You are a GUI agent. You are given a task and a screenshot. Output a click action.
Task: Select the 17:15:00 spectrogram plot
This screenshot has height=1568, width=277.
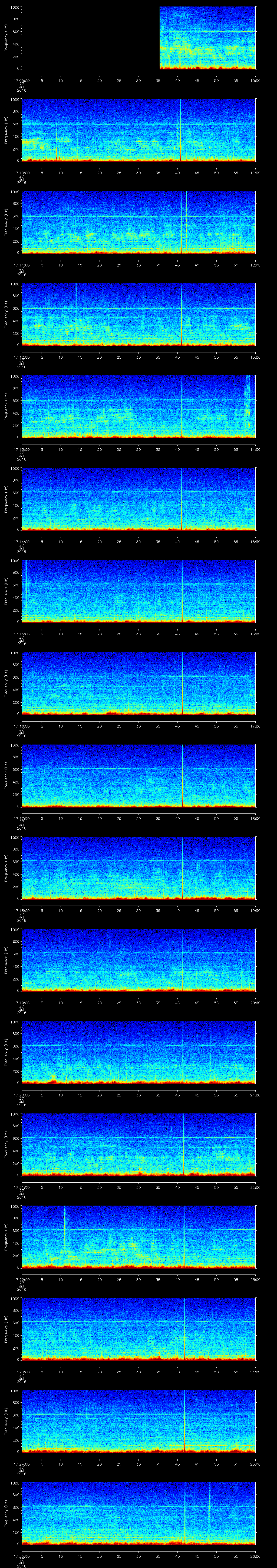(139, 591)
